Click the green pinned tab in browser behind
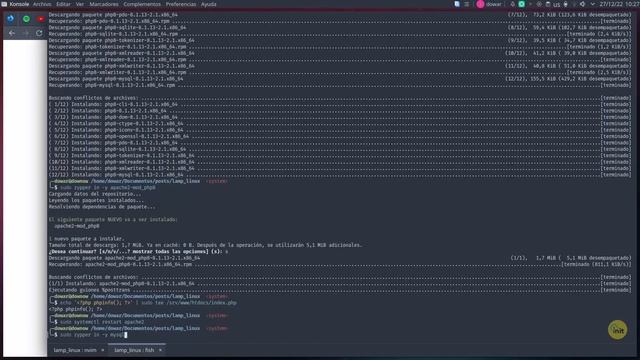Viewport: 640px width, 360px height. click(x=26, y=19)
